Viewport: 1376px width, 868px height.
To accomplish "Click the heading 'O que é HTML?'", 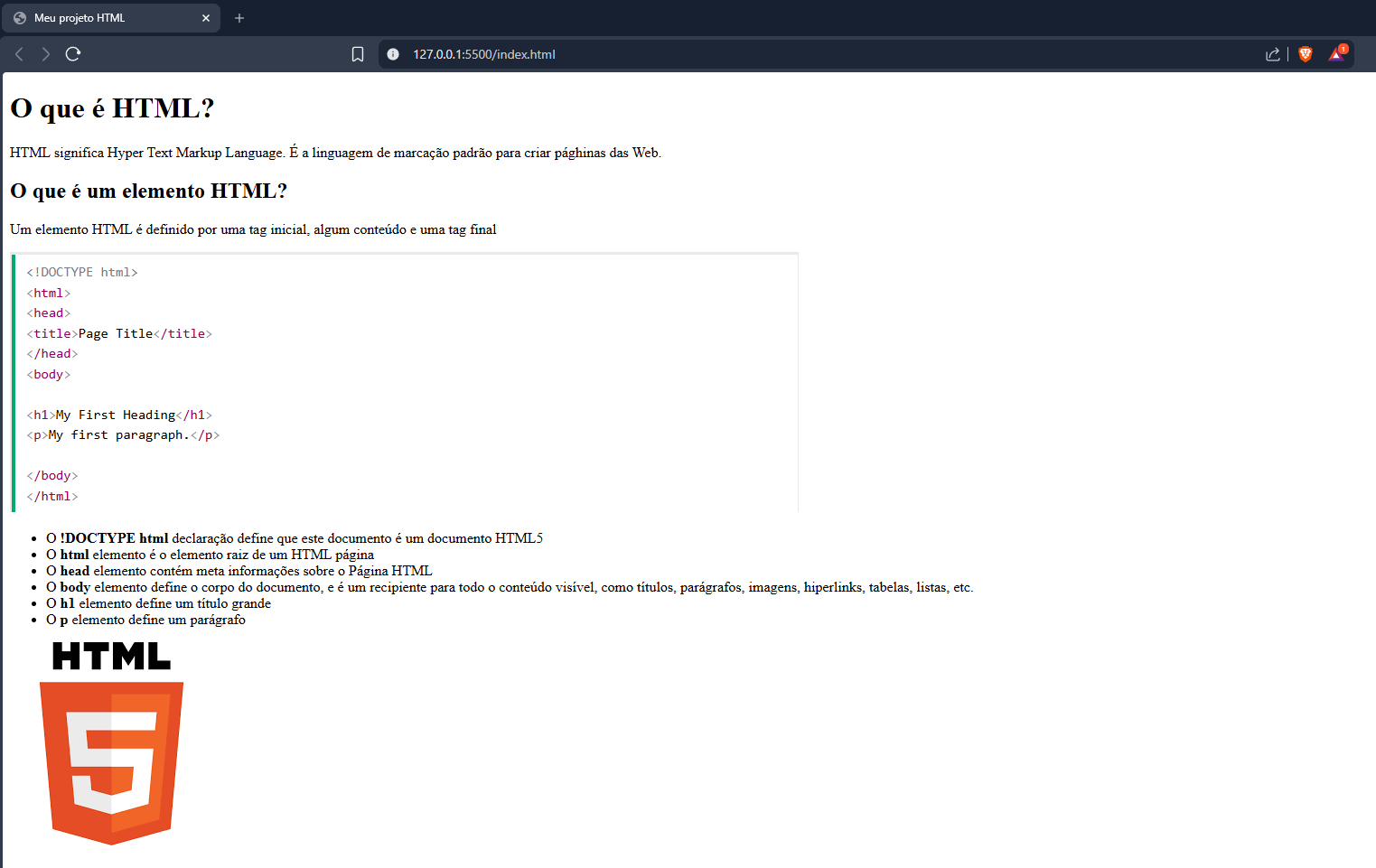I will [112, 108].
